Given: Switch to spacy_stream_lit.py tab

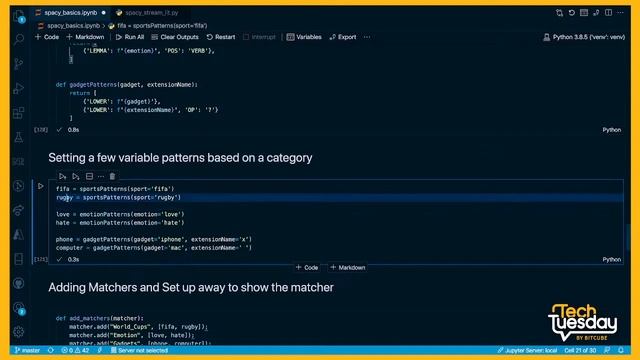Looking at the screenshot, I should click(x=147, y=13).
